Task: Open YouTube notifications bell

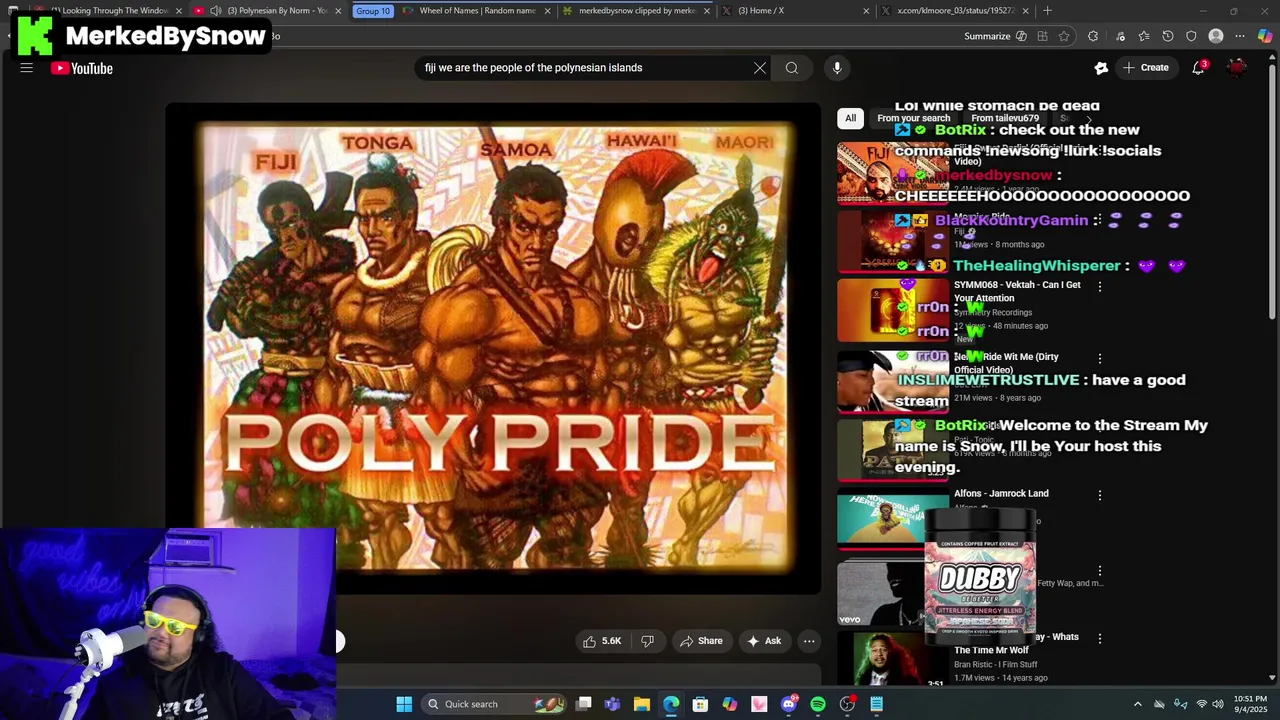Action: pyautogui.click(x=1198, y=68)
